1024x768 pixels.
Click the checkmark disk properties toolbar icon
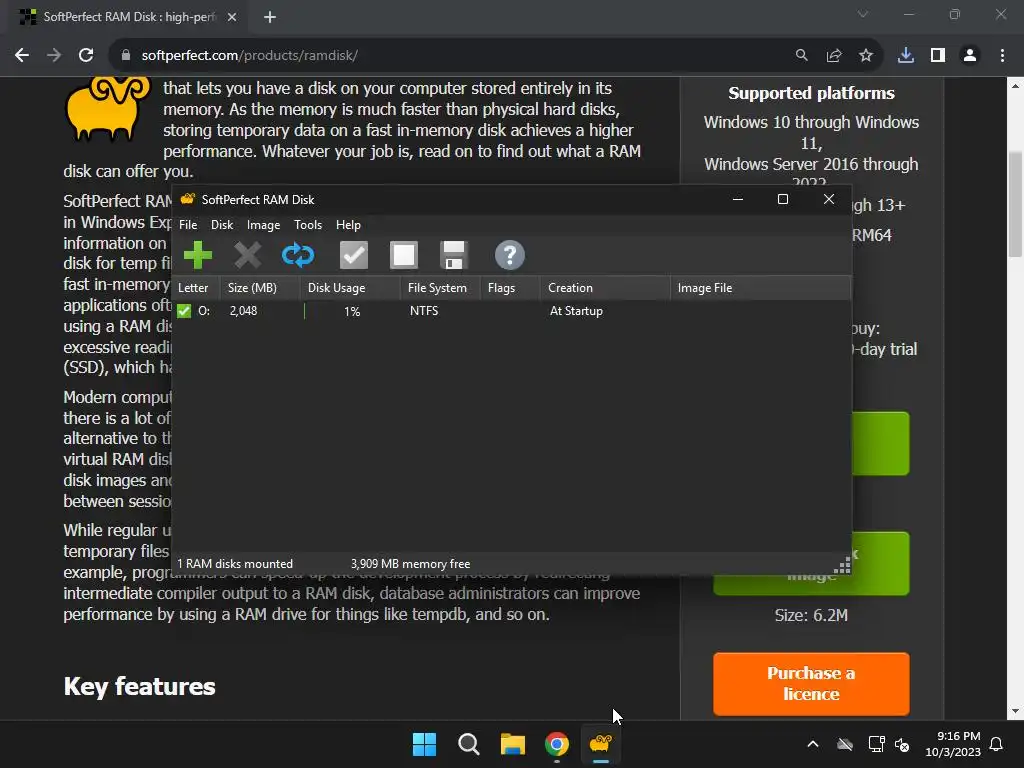pos(354,255)
